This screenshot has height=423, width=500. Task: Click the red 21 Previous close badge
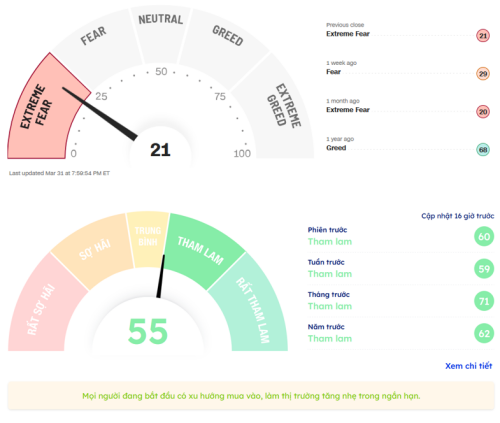pyautogui.click(x=483, y=35)
